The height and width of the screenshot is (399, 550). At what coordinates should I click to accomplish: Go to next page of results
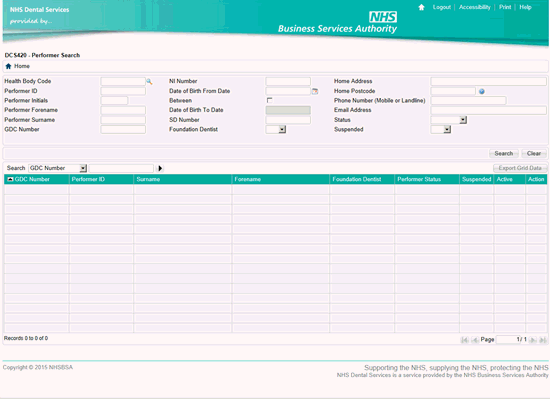[x=533, y=340]
